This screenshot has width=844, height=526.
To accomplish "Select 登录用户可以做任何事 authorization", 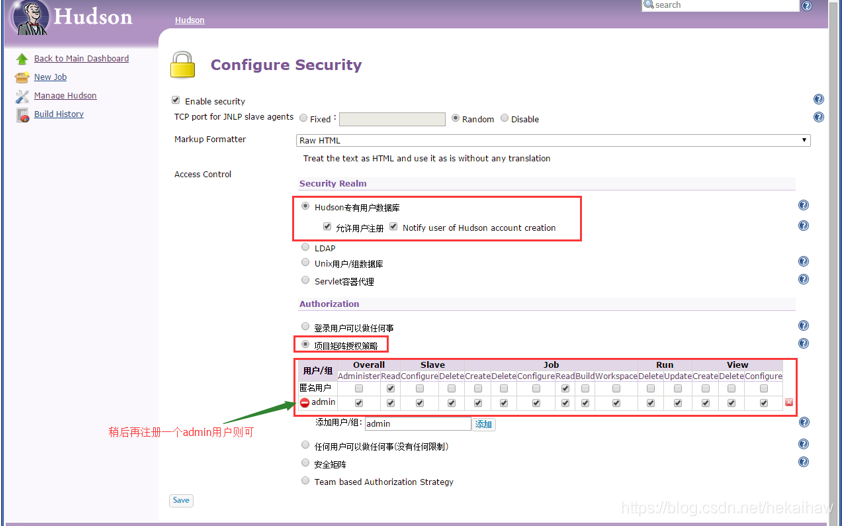I will [x=305, y=326].
